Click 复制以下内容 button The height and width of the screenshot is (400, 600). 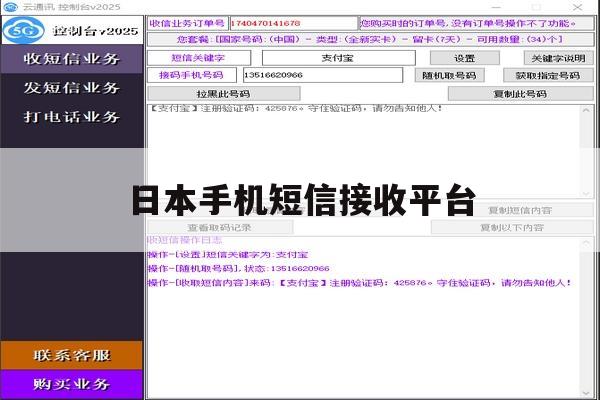[x=512, y=227]
